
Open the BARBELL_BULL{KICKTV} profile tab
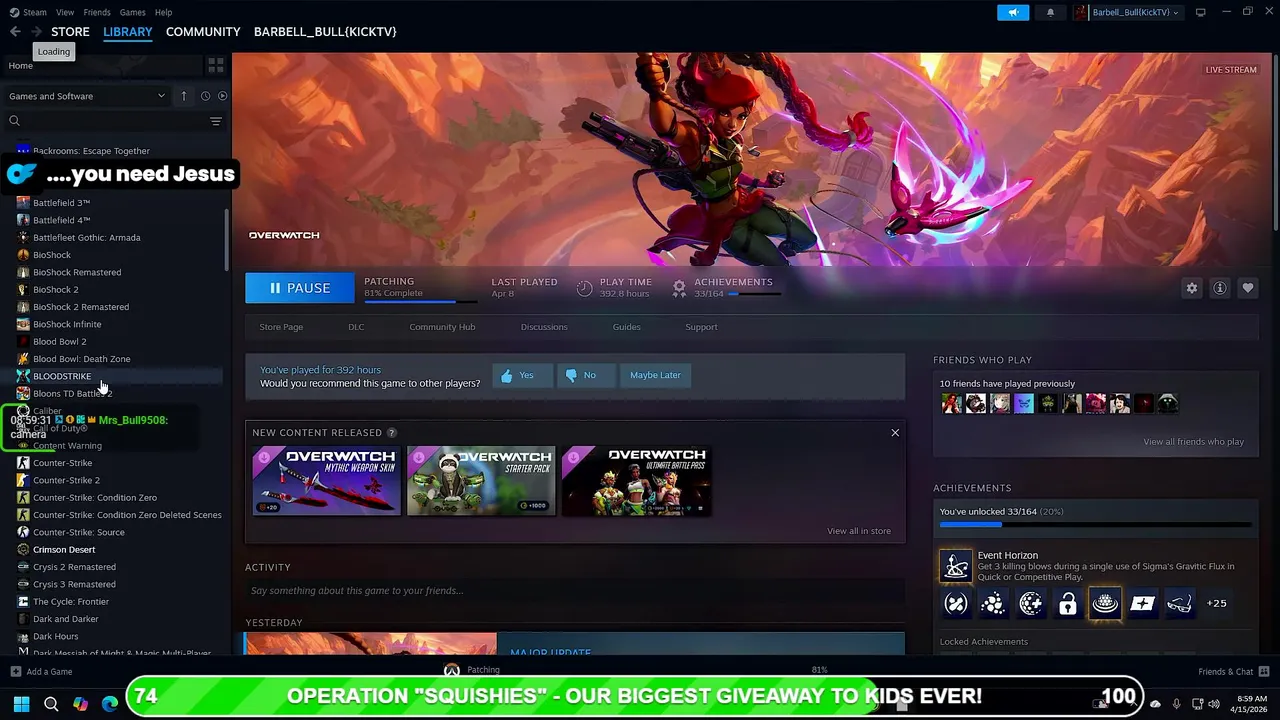[x=325, y=32]
